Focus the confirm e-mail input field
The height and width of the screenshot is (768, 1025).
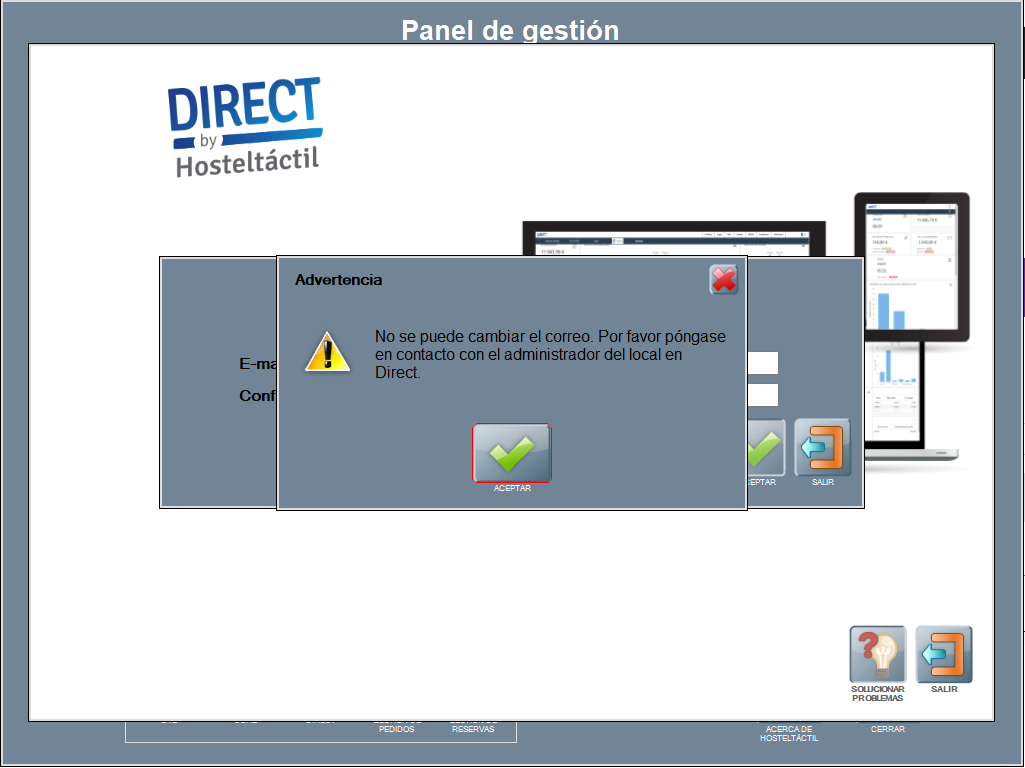click(x=763, y=395)
